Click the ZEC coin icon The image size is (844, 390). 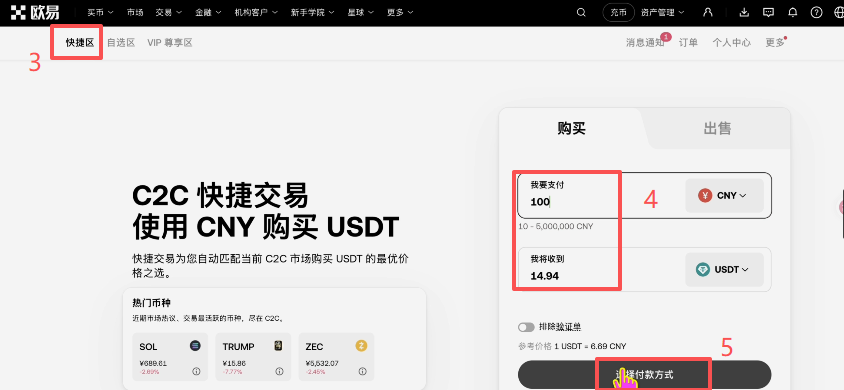point(361,346)
